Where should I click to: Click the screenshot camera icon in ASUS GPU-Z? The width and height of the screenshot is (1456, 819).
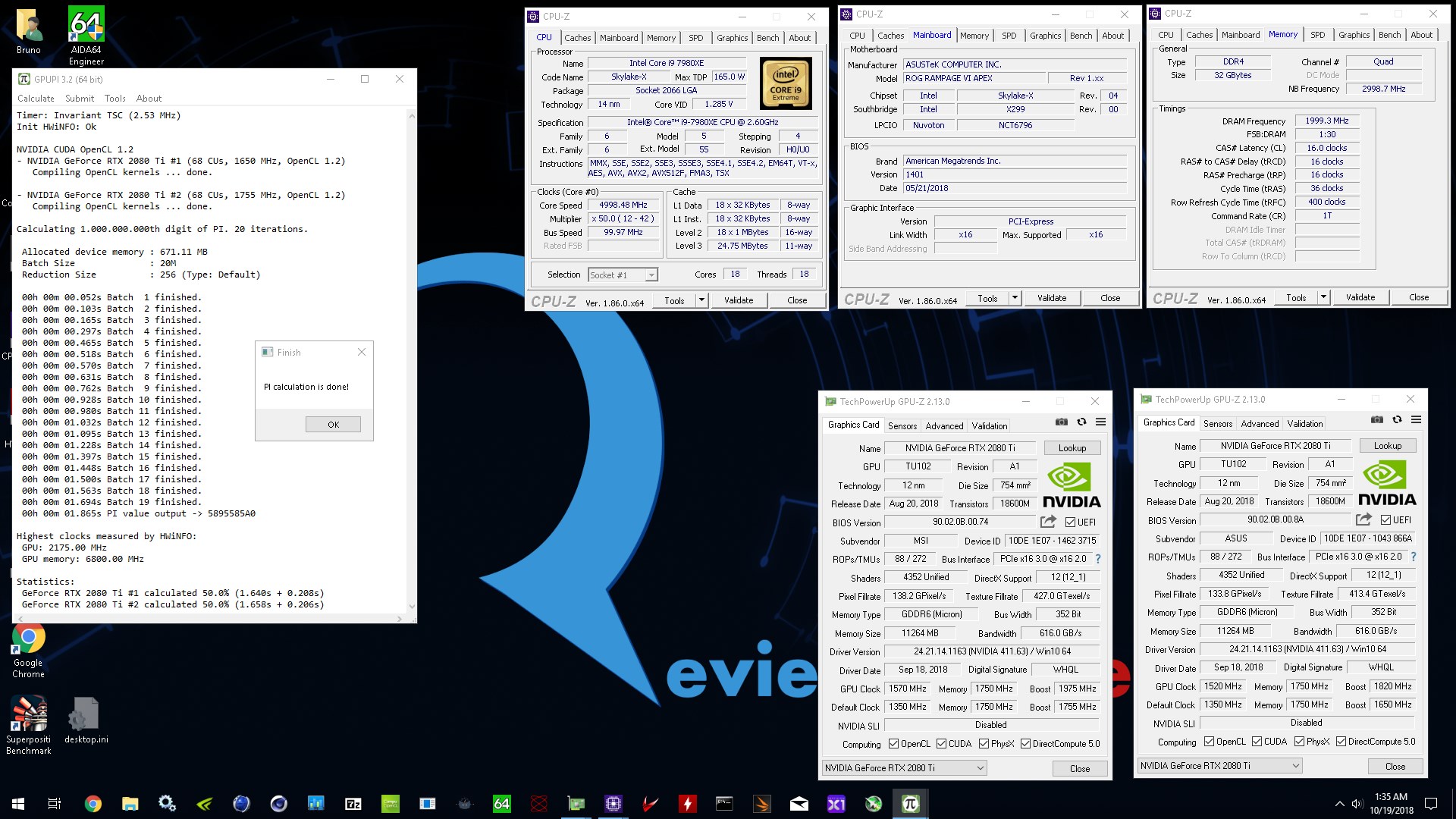(x=1377, y=420)
